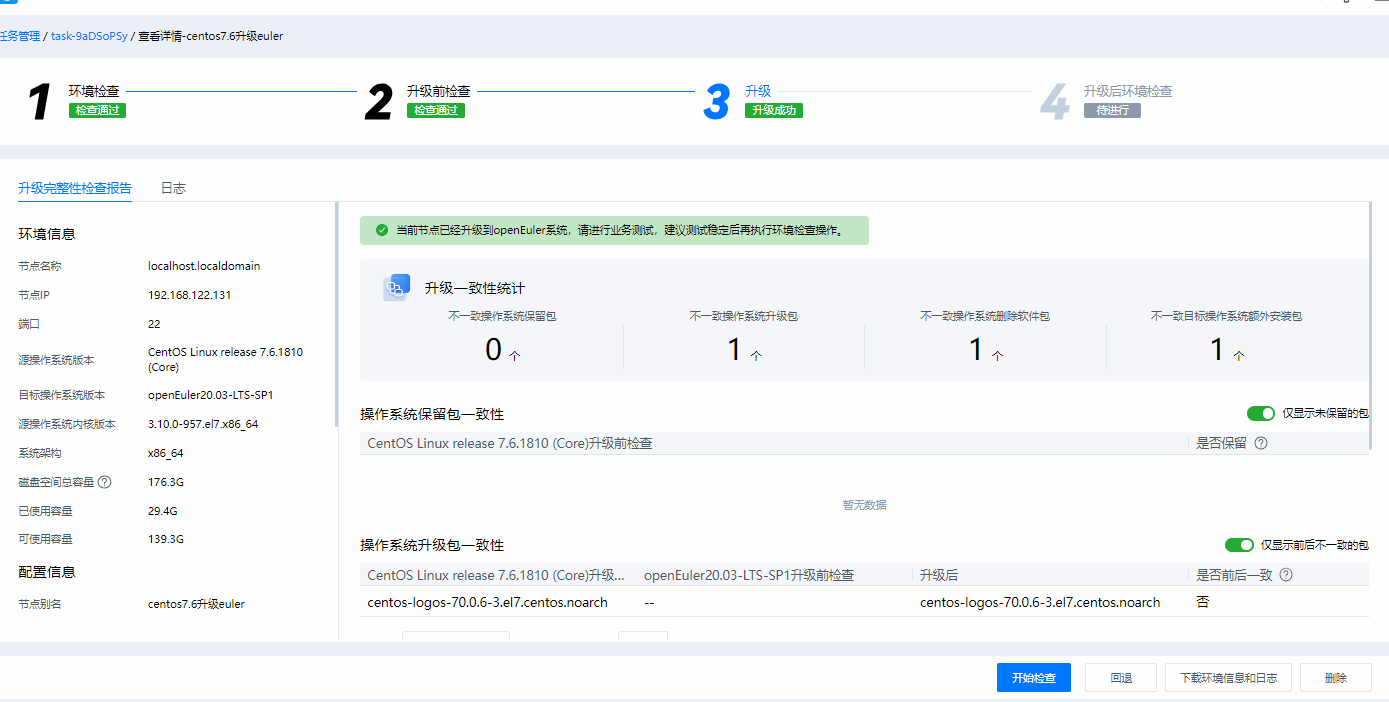Click used capacity 29.4G
Screen dimensions: 1389x702
point(163,511)
